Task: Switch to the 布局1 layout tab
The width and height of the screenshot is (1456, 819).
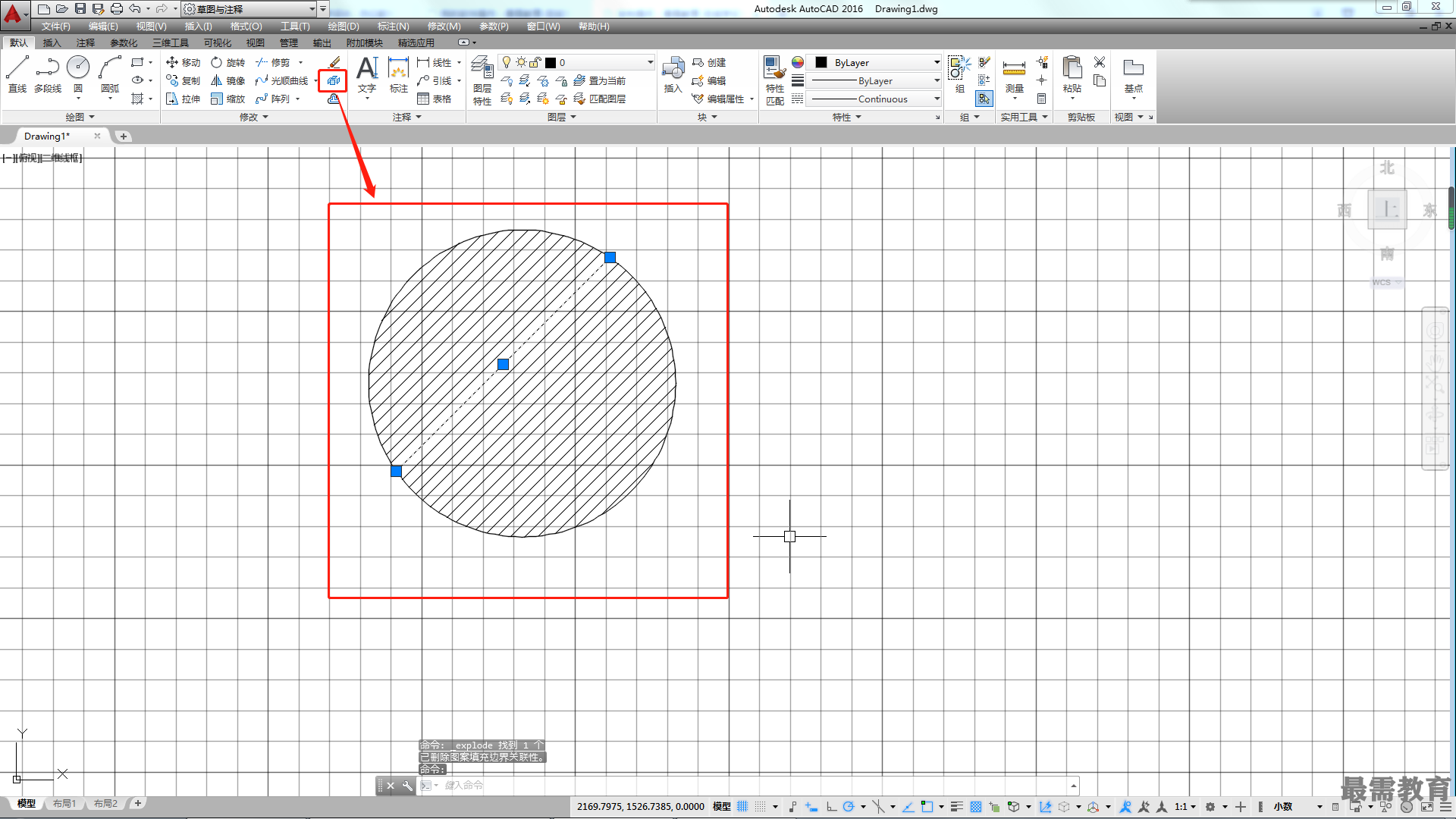Action: [x=64, y=803]
